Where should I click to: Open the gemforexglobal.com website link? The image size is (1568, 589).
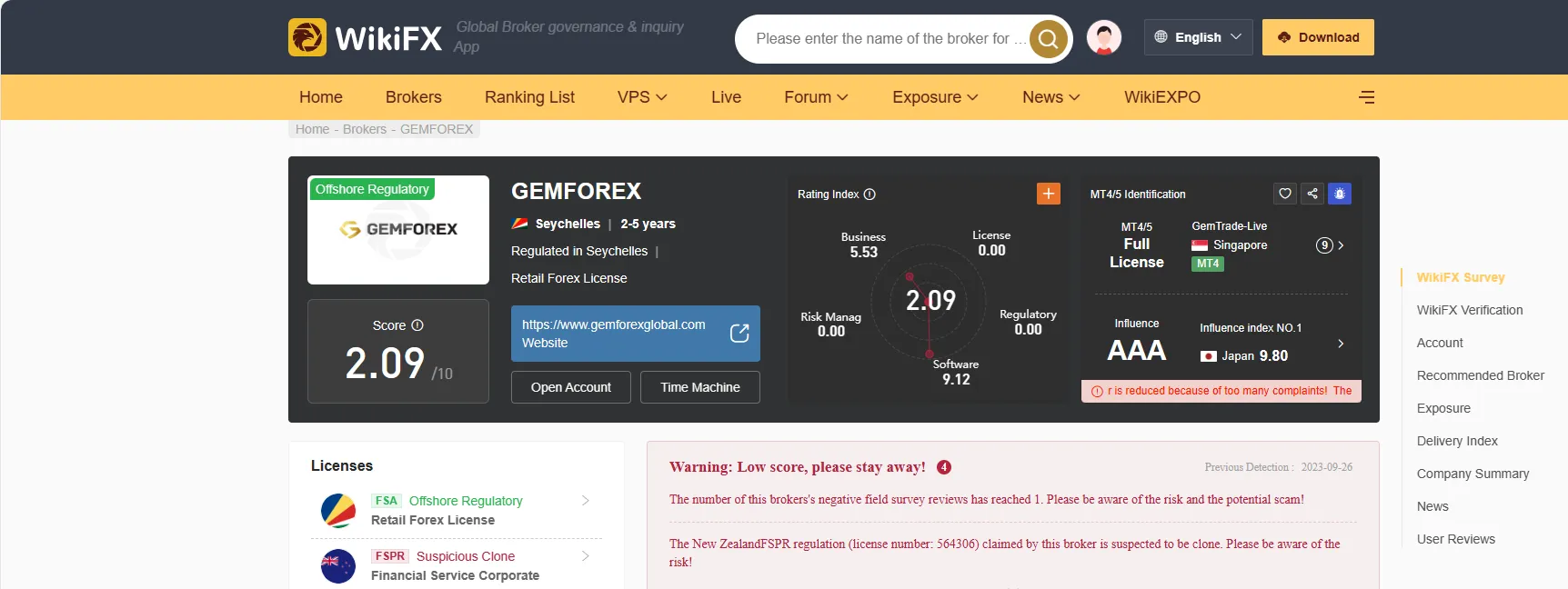pos(636,334)
